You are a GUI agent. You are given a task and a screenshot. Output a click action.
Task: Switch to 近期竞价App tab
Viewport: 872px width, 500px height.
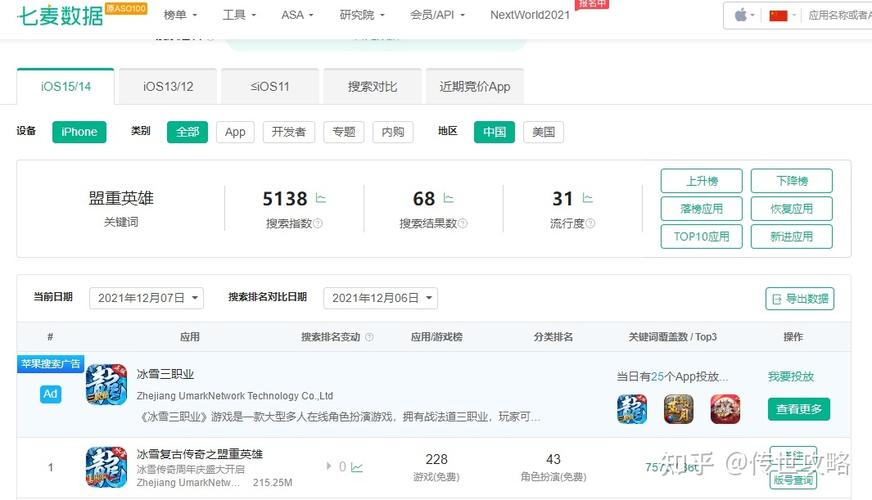(474, 87)
